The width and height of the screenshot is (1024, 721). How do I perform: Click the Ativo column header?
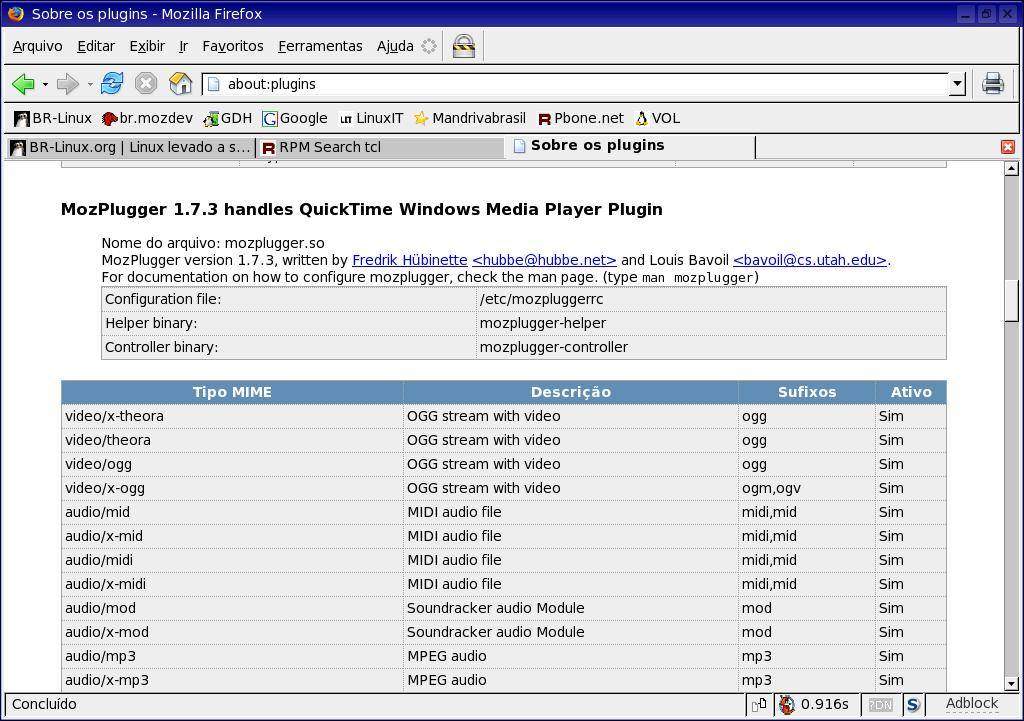[911, 392]
